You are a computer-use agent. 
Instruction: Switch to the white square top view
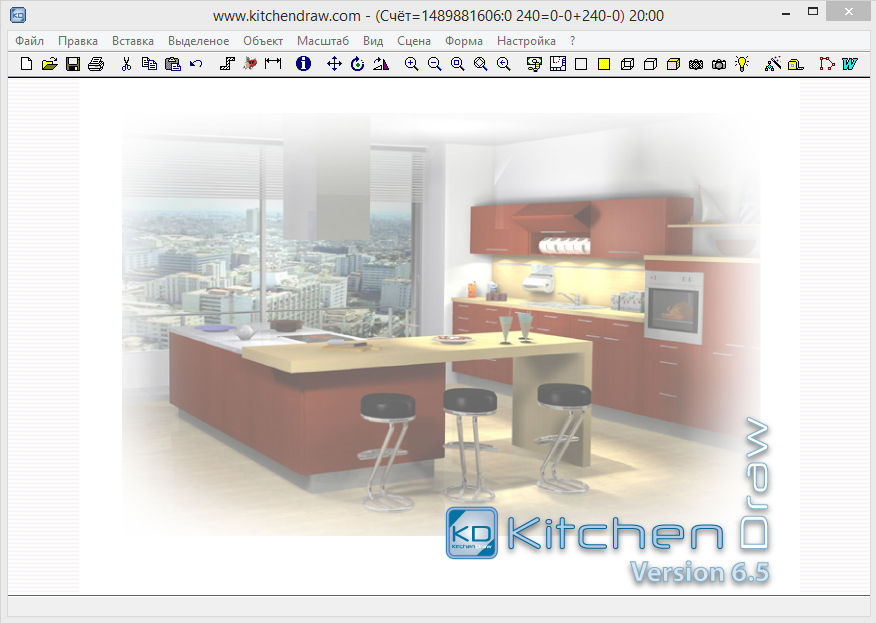point(581,64)
